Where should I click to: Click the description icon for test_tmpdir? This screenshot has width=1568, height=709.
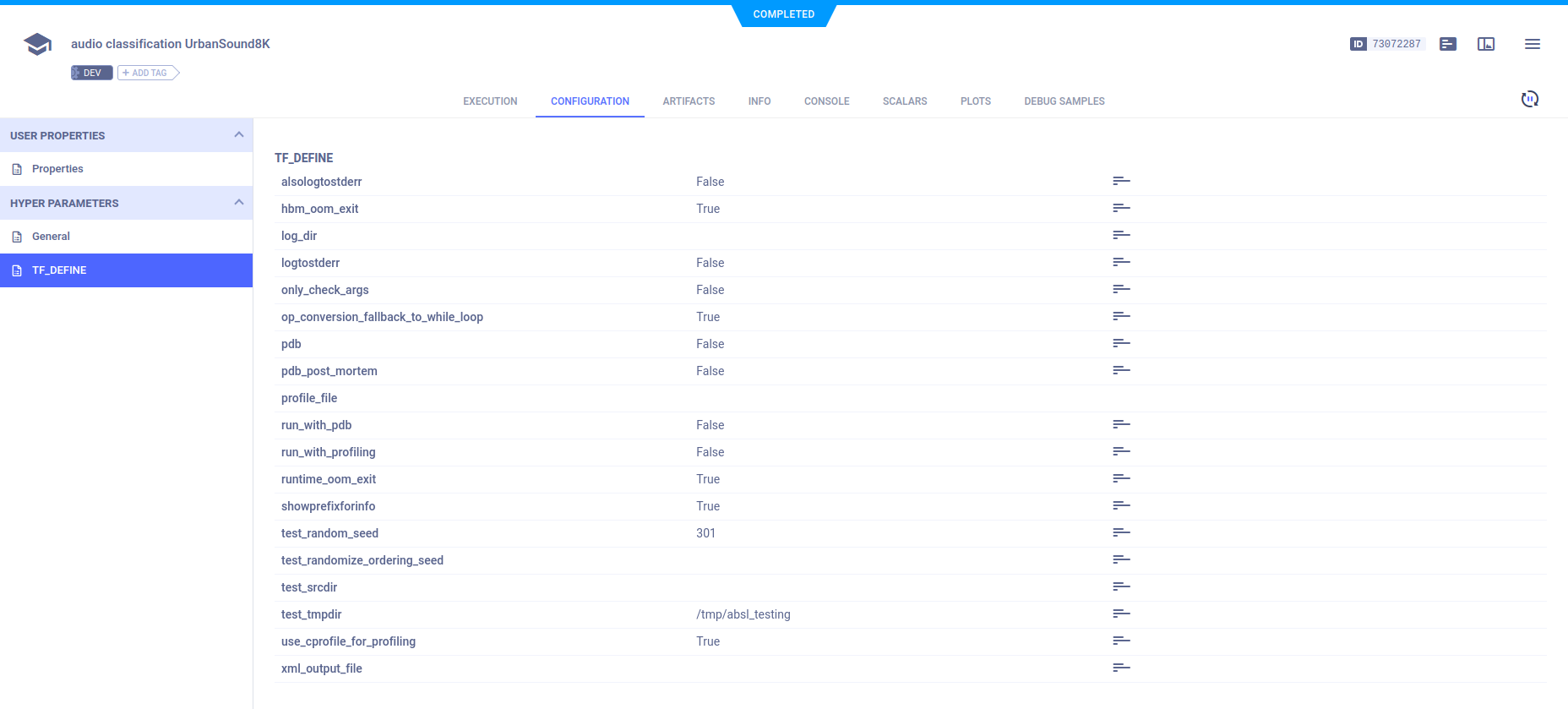point(1121,614)
